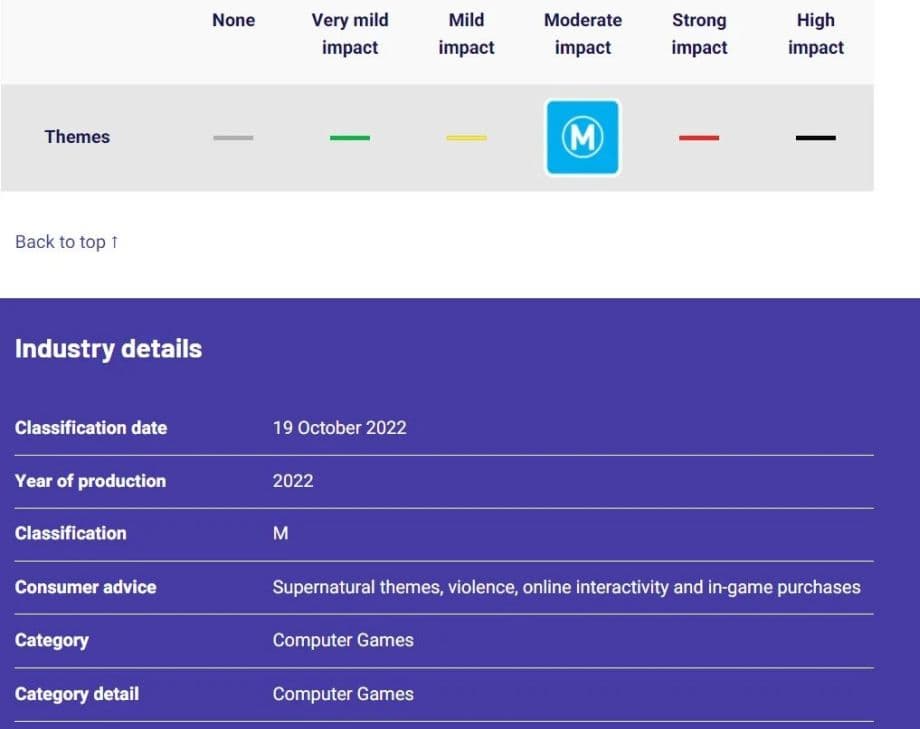The image size is (920, 729).
Task: Click the Themes row label
Action: 77,137
